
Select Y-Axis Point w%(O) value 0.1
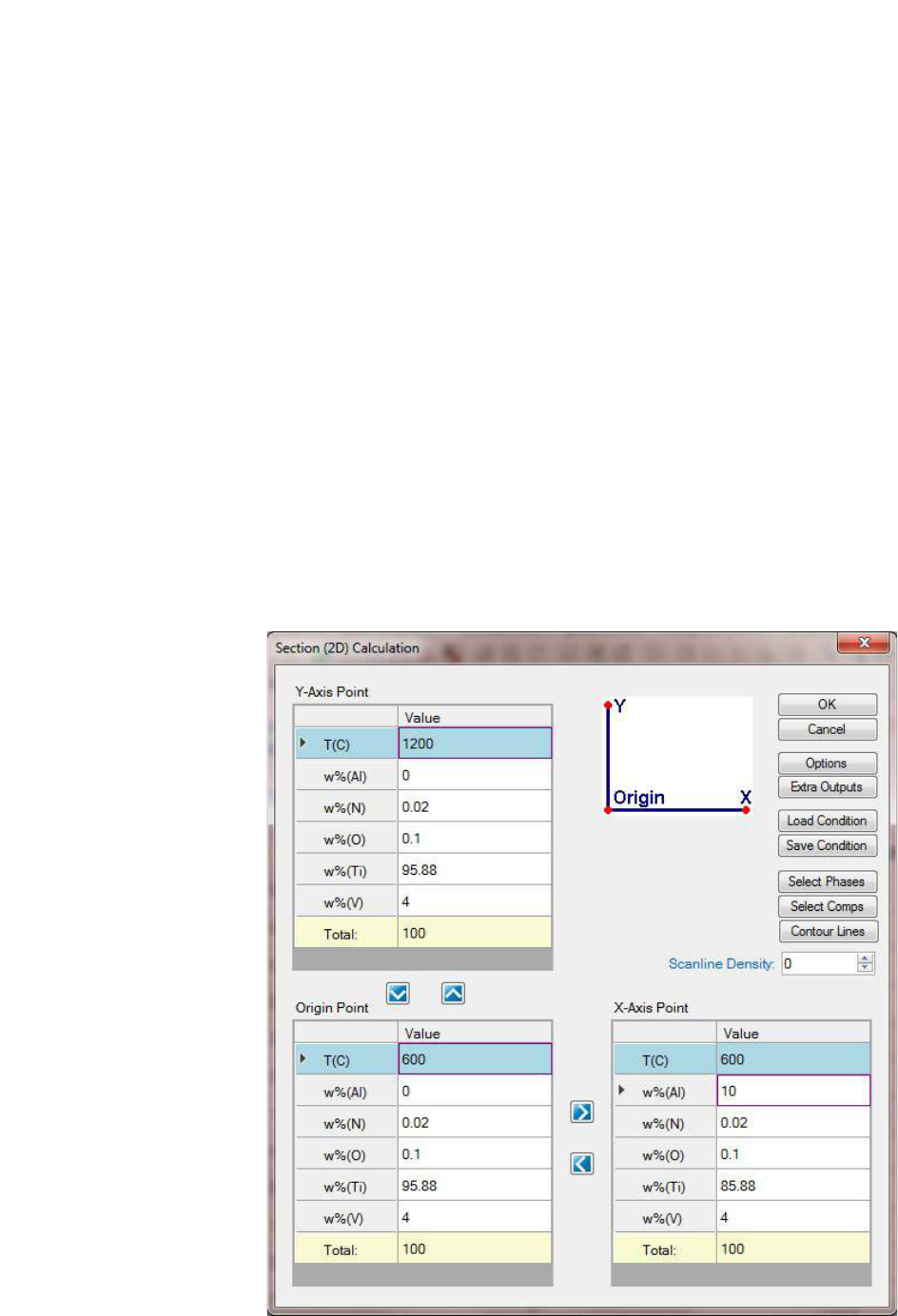tap(475, 838)
